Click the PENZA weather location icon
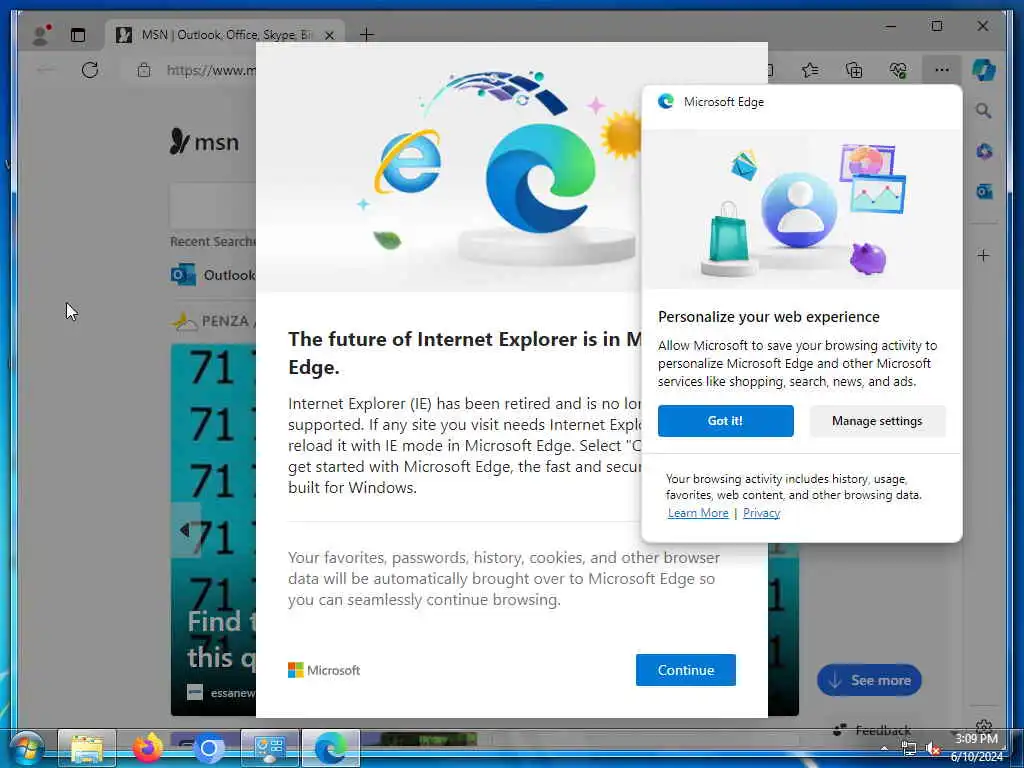The height and width of the screenshot is (768, 1024). click(184, 321)
